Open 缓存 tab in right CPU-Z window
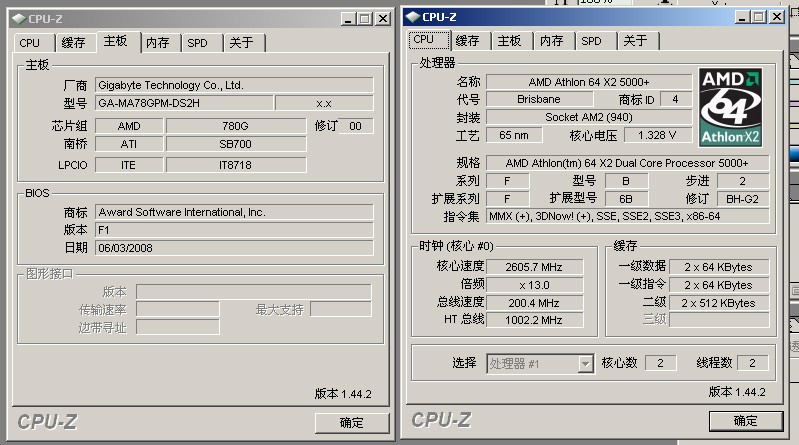Image resolution: width=799 pixels, height=445 pixels. click(x=468, y=41)
